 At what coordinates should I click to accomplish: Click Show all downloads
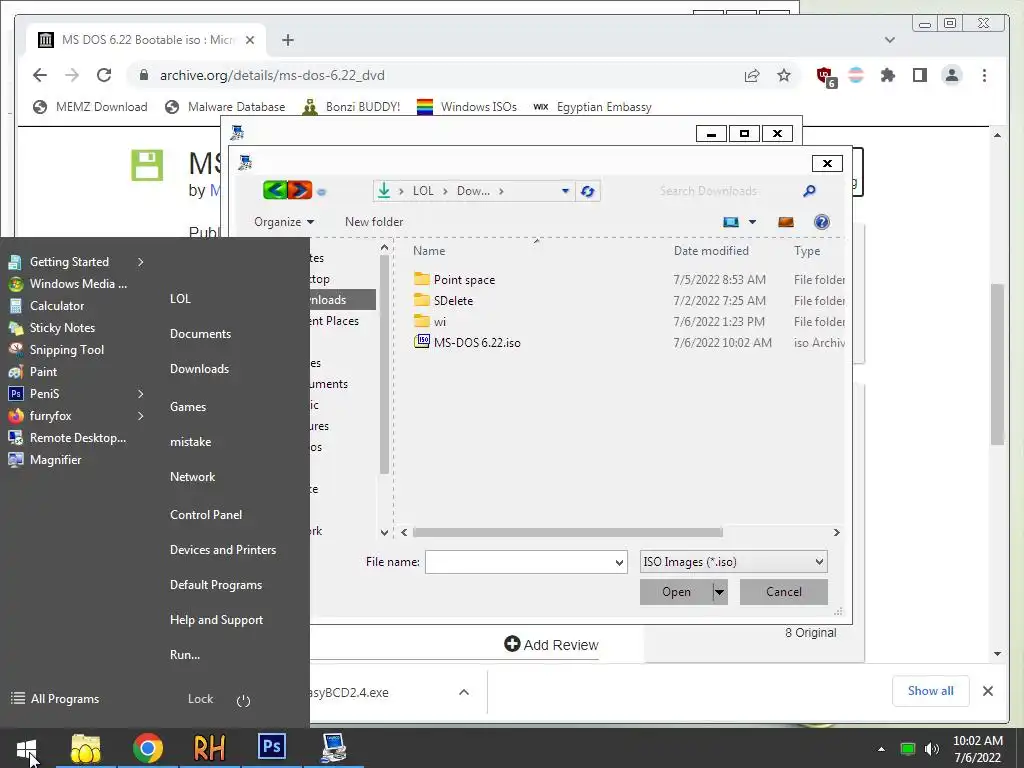(930, 691)
